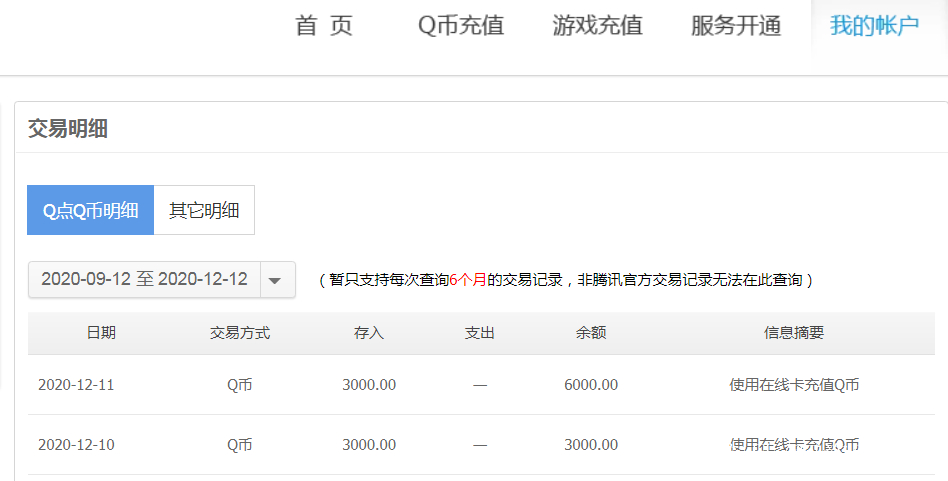Open 我的帐户 account tab
This screenshot has width=948, height=481.
tap(874, 27)
